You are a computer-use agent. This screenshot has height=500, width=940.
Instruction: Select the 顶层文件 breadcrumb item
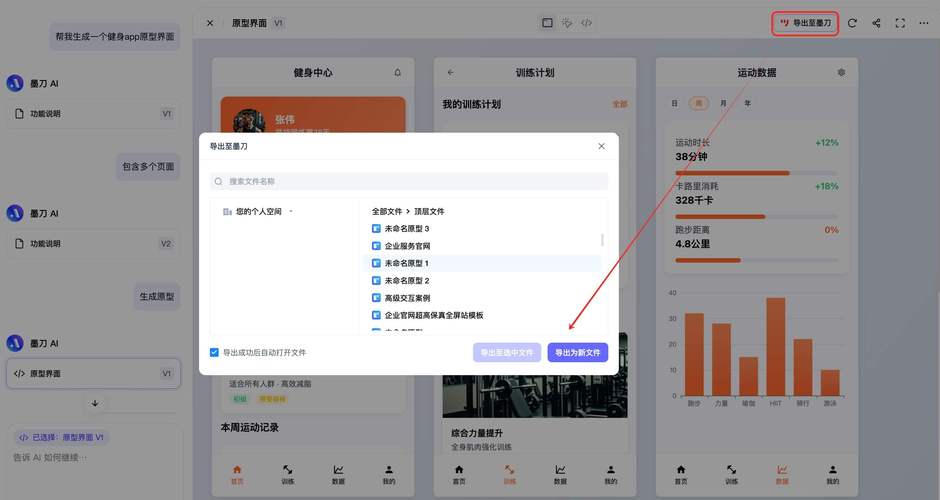[429, 212]
